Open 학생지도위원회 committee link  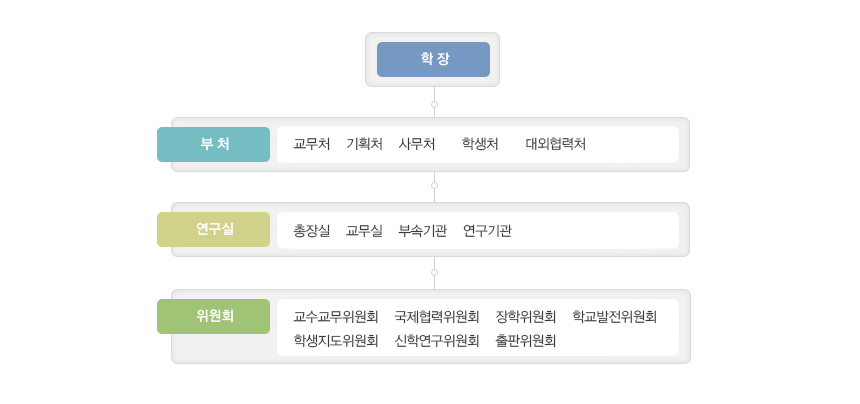[336, 341]
